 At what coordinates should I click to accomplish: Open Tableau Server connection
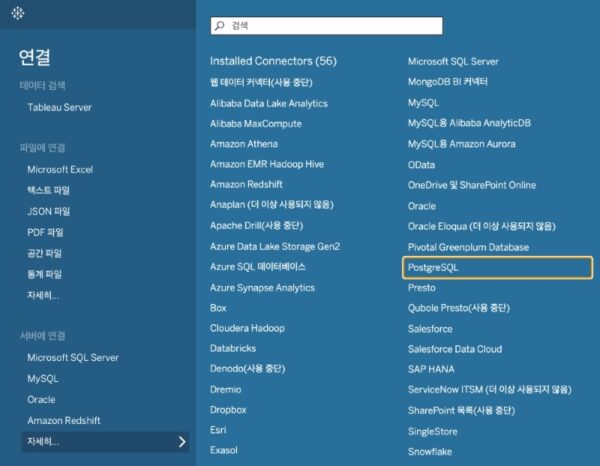point(59,108)
